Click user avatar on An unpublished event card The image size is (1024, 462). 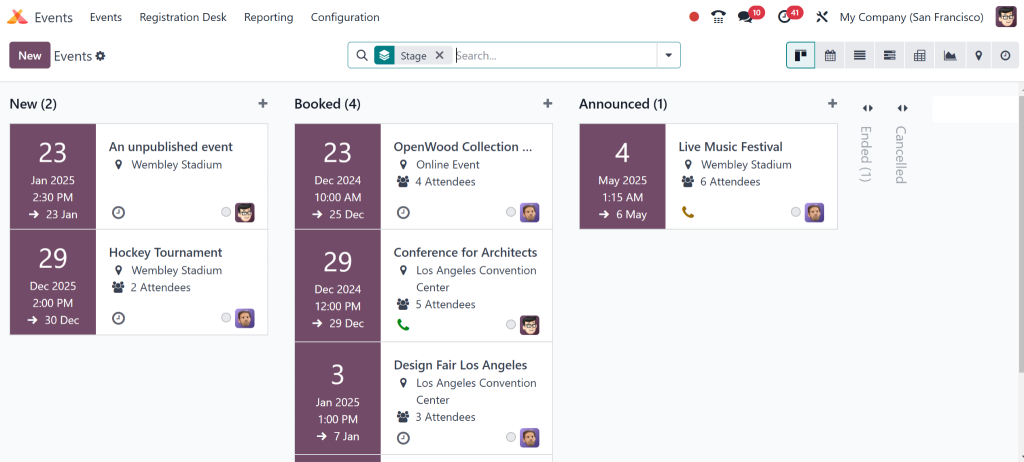coord(245,212)
